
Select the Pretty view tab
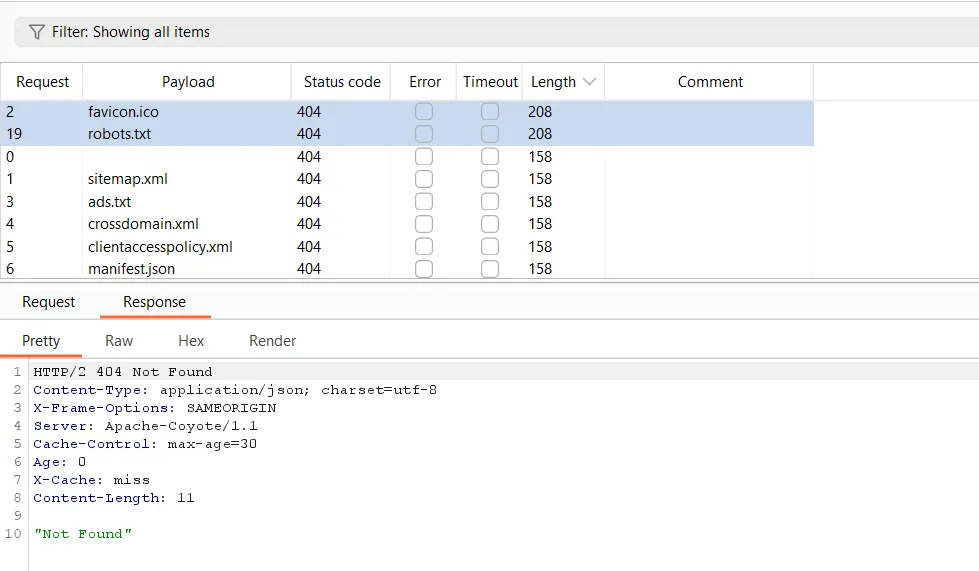pos(41,341)
